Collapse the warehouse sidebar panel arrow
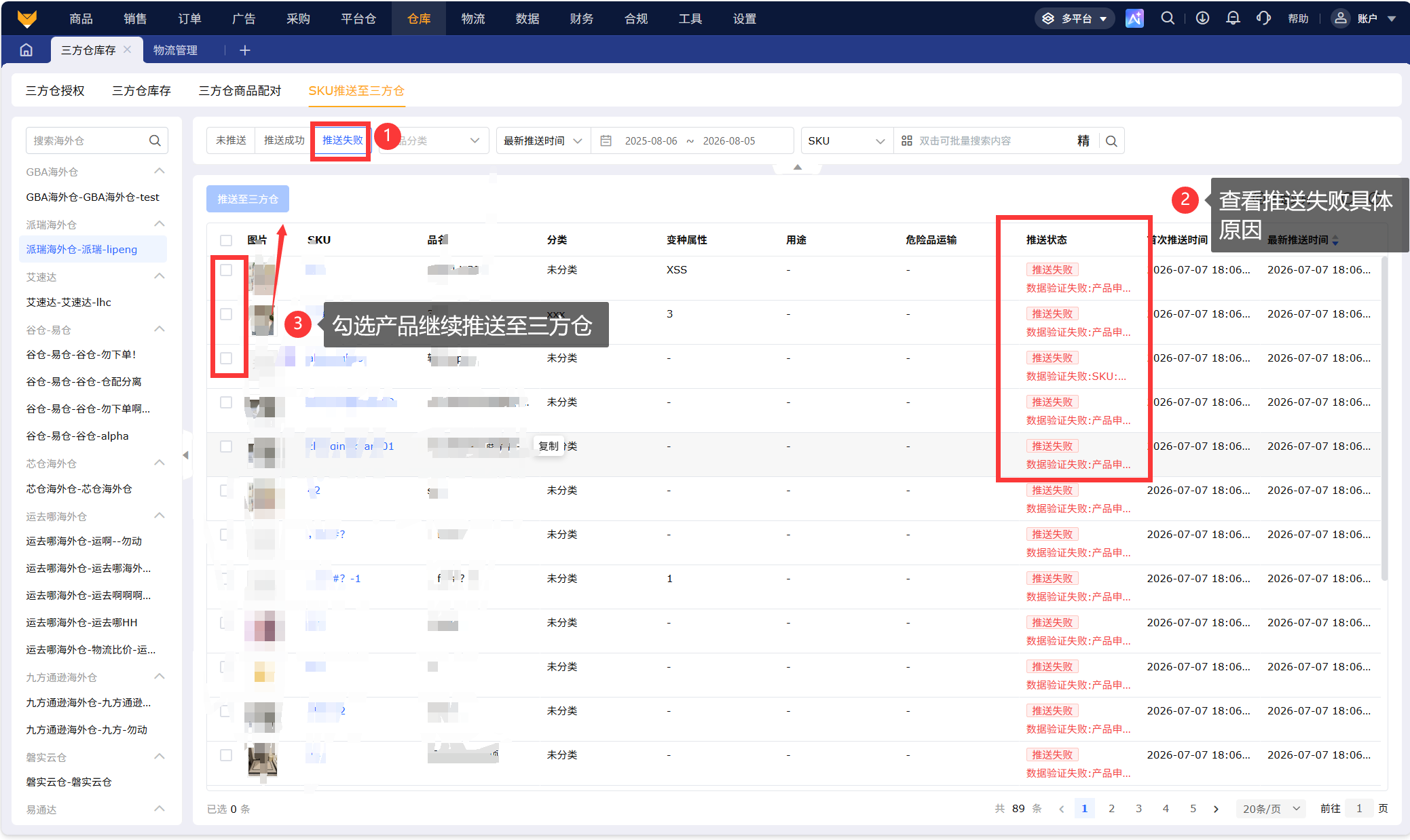1410x840 pixels. coord(185,455)
